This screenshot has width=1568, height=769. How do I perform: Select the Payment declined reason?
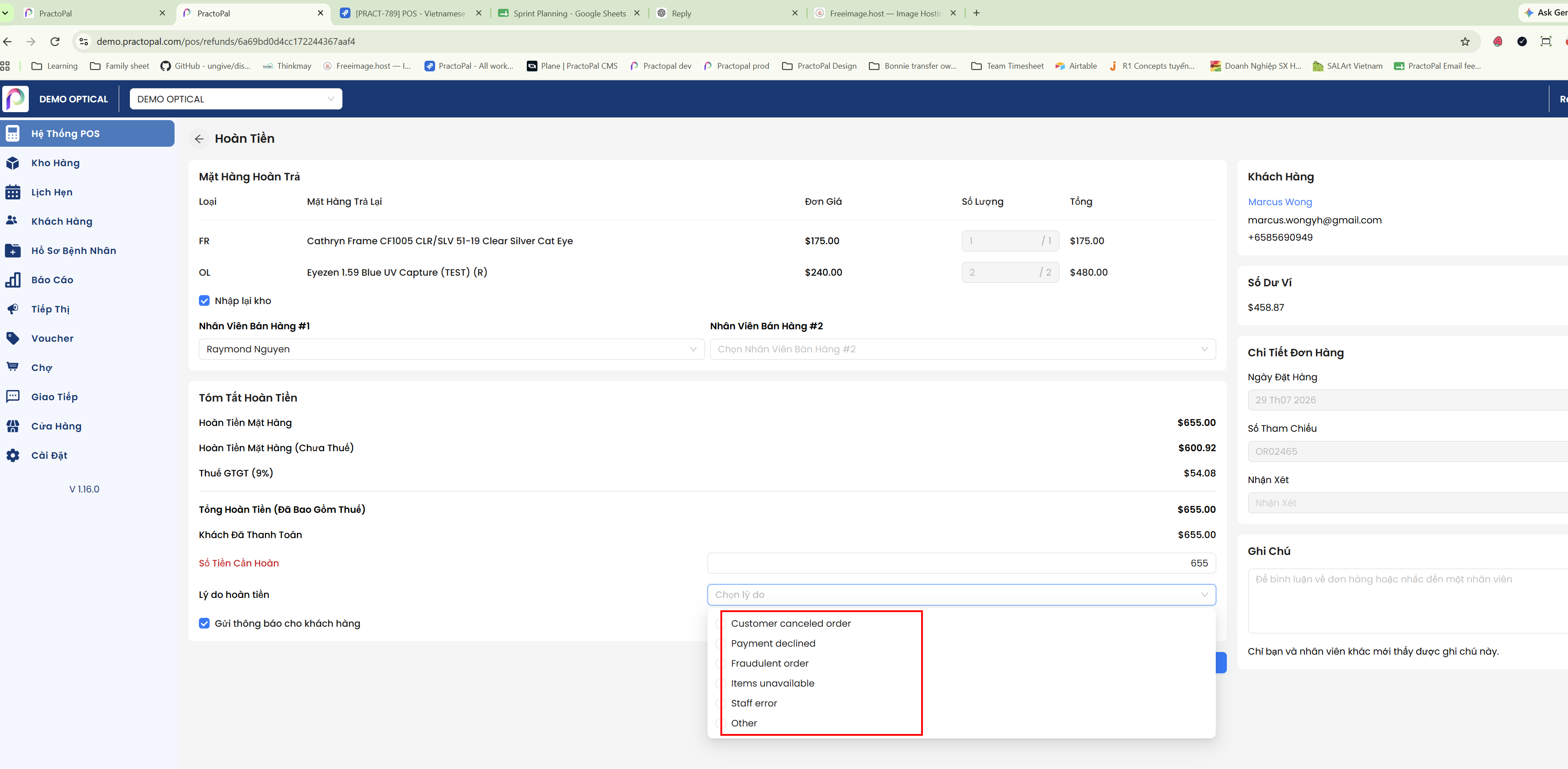(961, 644)
